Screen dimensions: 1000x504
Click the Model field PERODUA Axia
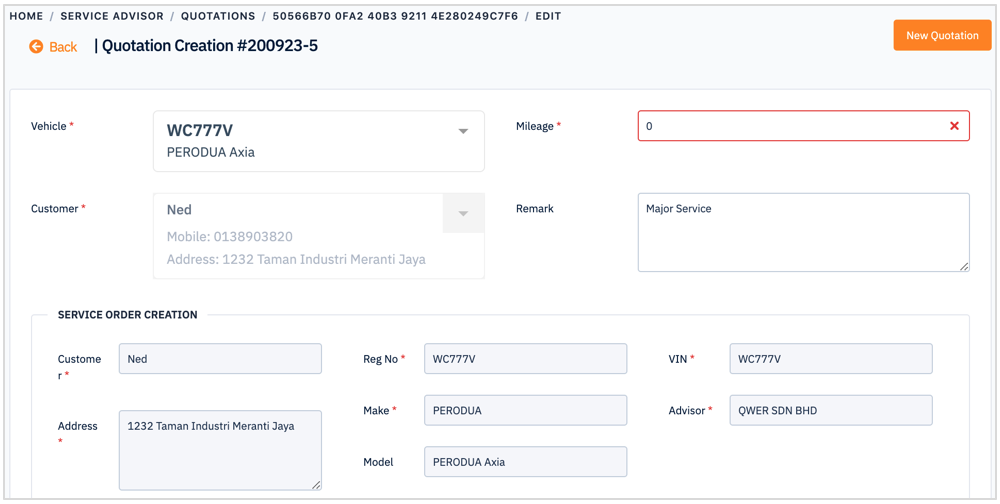(526, 462)
